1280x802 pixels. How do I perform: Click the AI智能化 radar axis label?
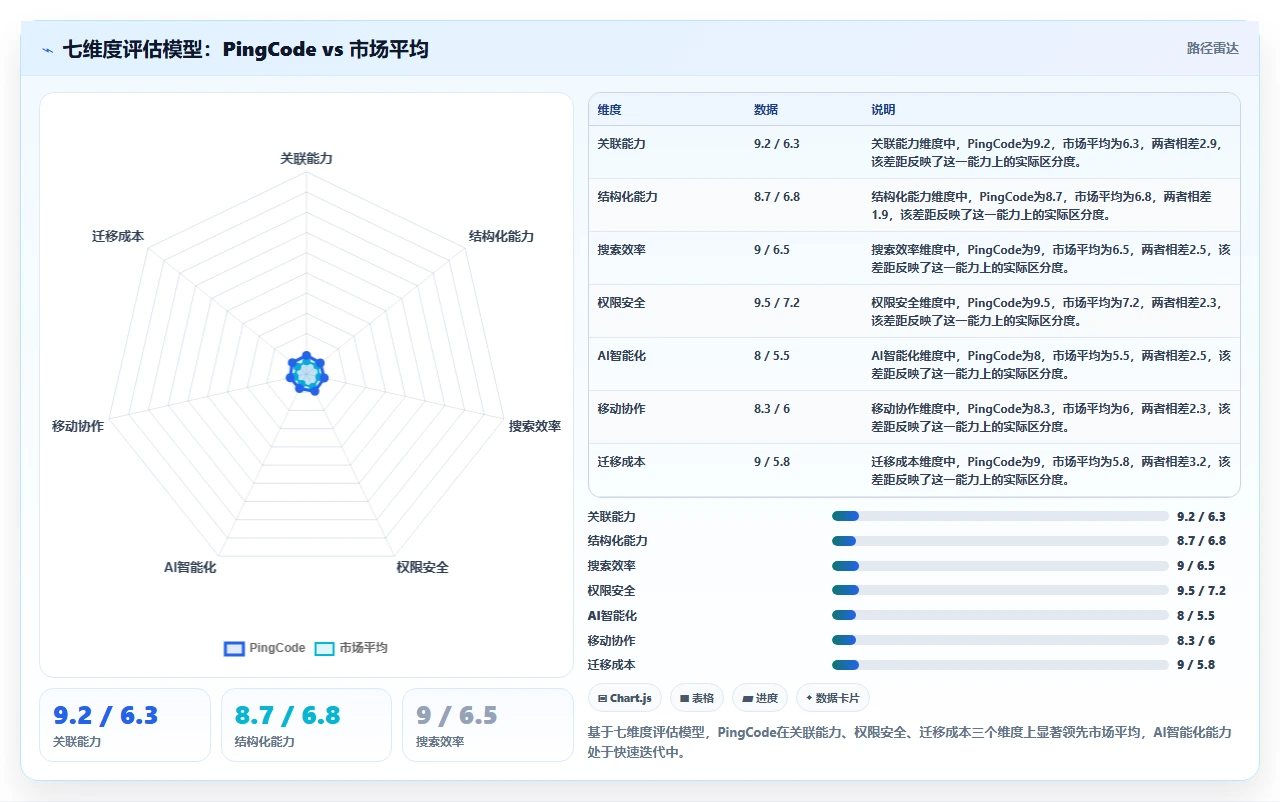point(190,568)
